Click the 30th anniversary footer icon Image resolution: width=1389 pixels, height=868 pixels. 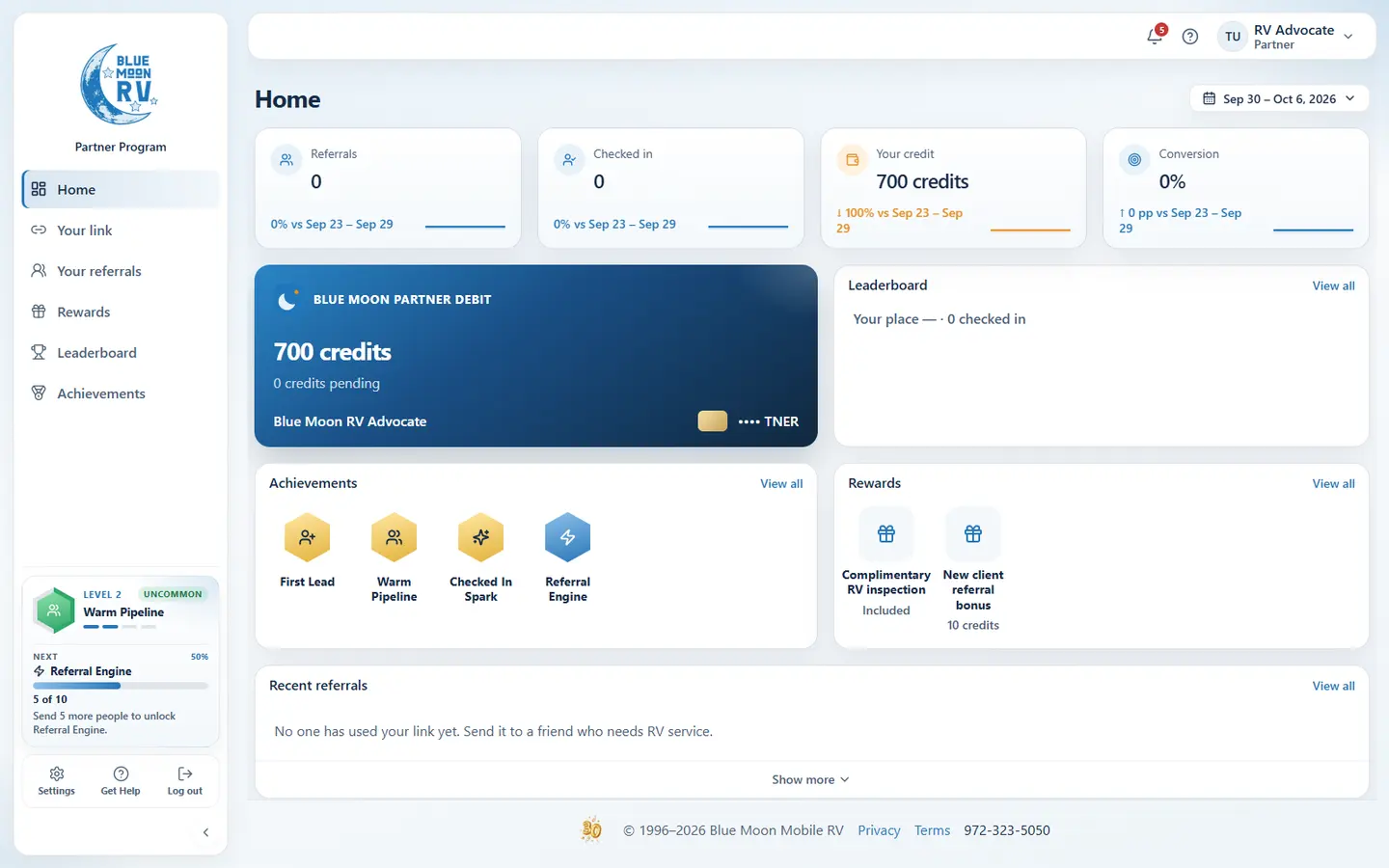pos(591,829)
